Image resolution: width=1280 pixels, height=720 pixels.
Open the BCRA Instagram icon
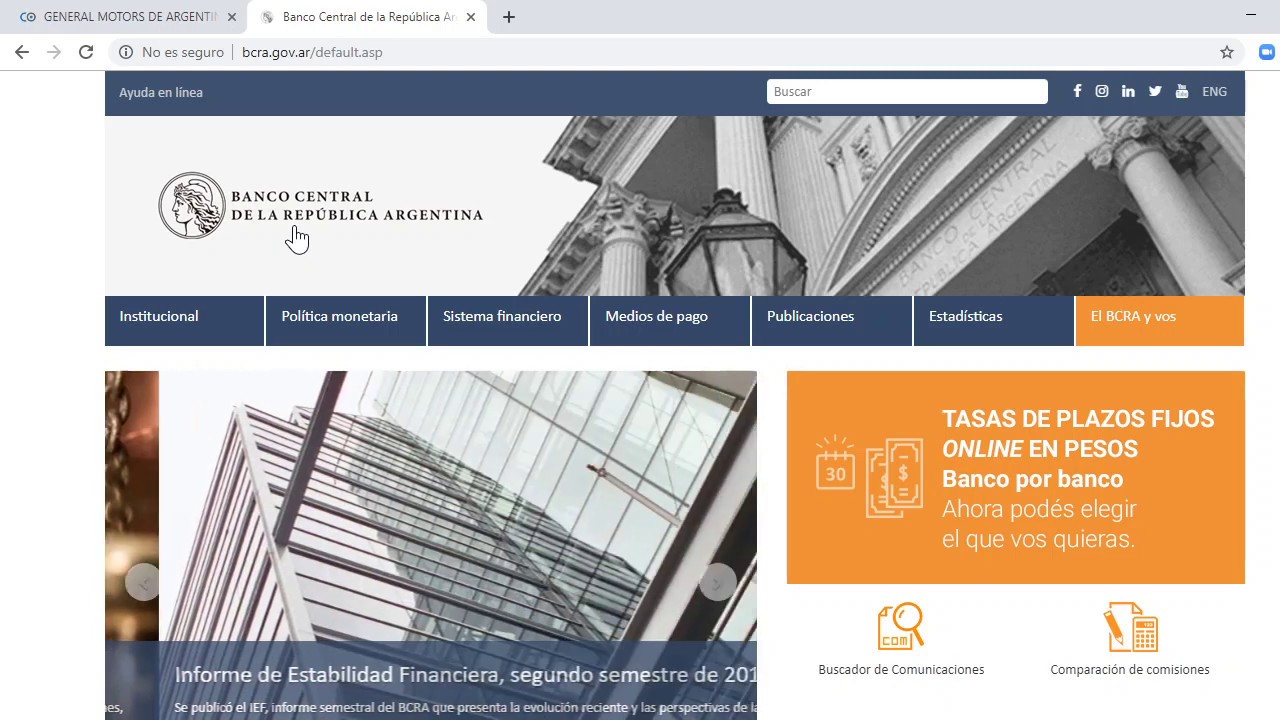(x=1102, y=91)
